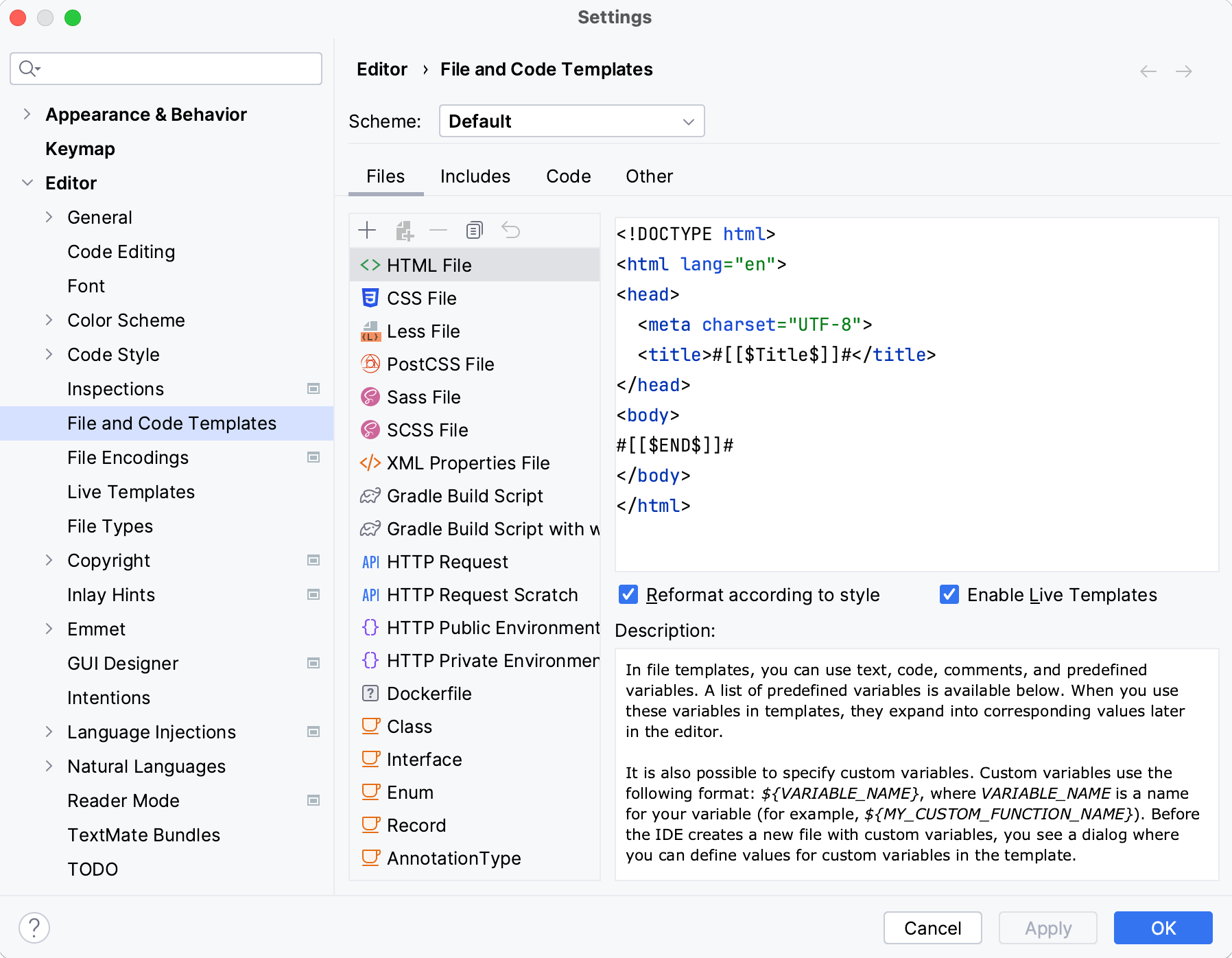Collapse the Editor section

(x=27, y=183)
